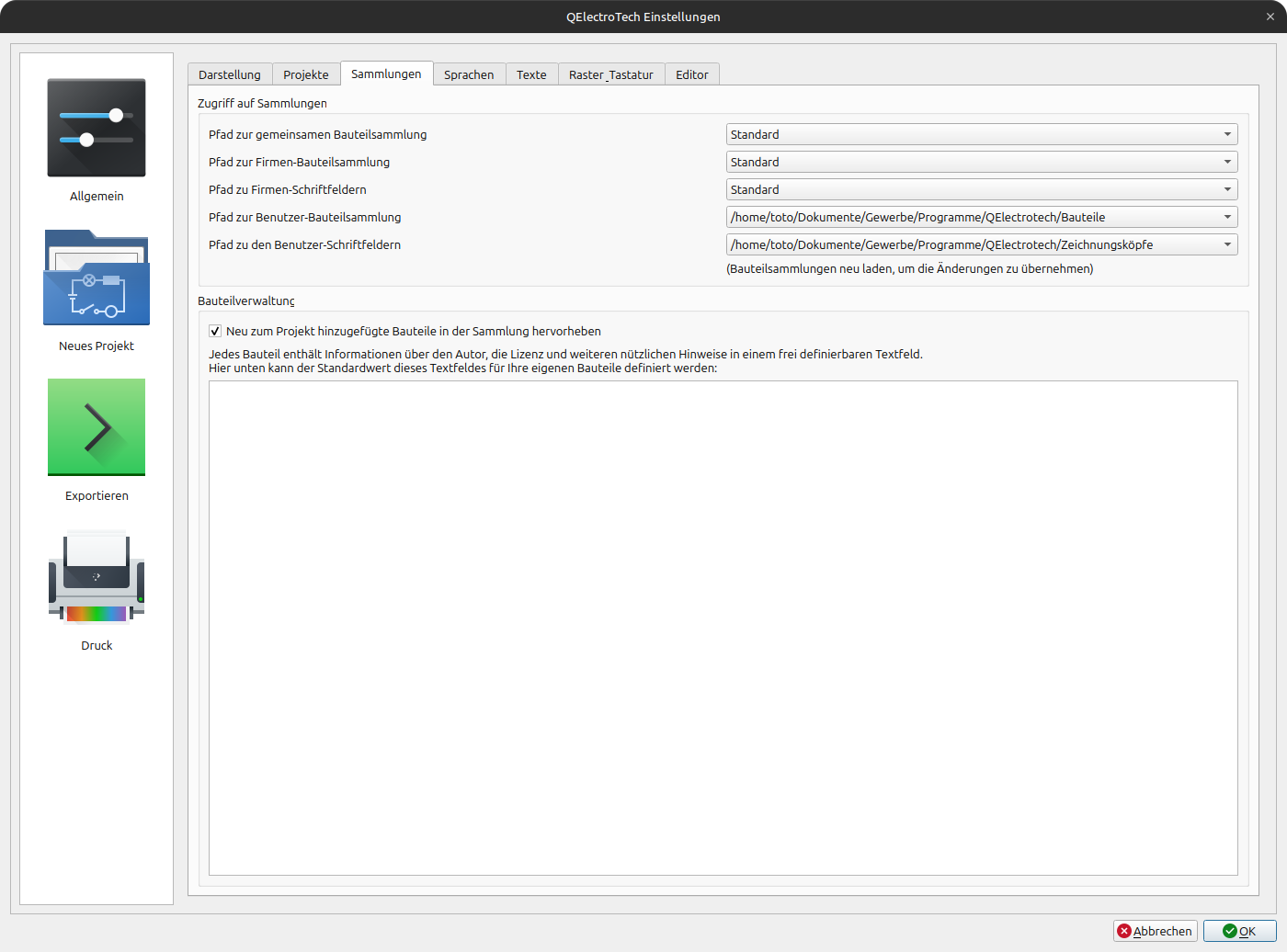Close the Einstellungen window
Screen dimensions: 1287x952
[1270, 17]
